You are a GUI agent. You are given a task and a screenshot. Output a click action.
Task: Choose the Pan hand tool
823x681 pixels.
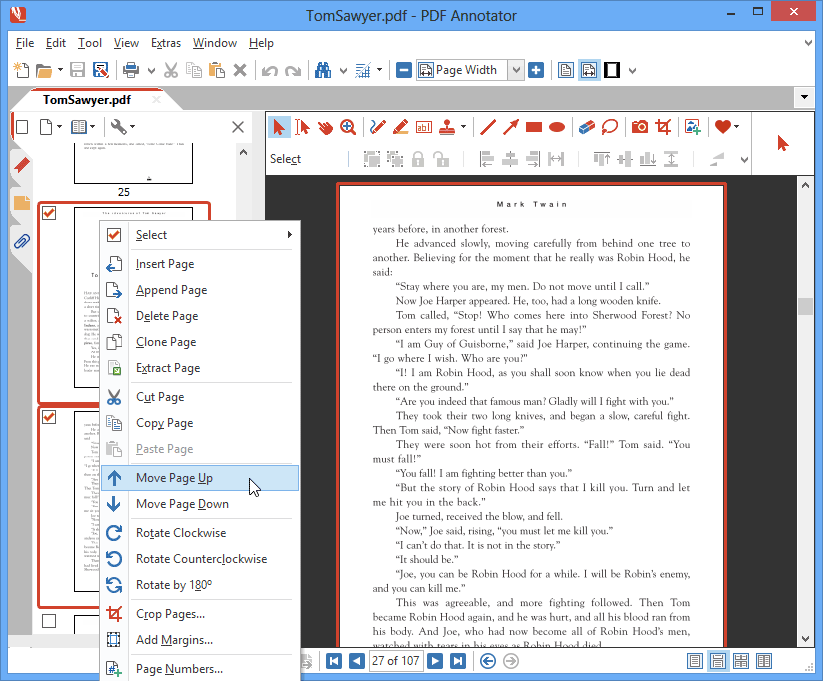(325, 127)
